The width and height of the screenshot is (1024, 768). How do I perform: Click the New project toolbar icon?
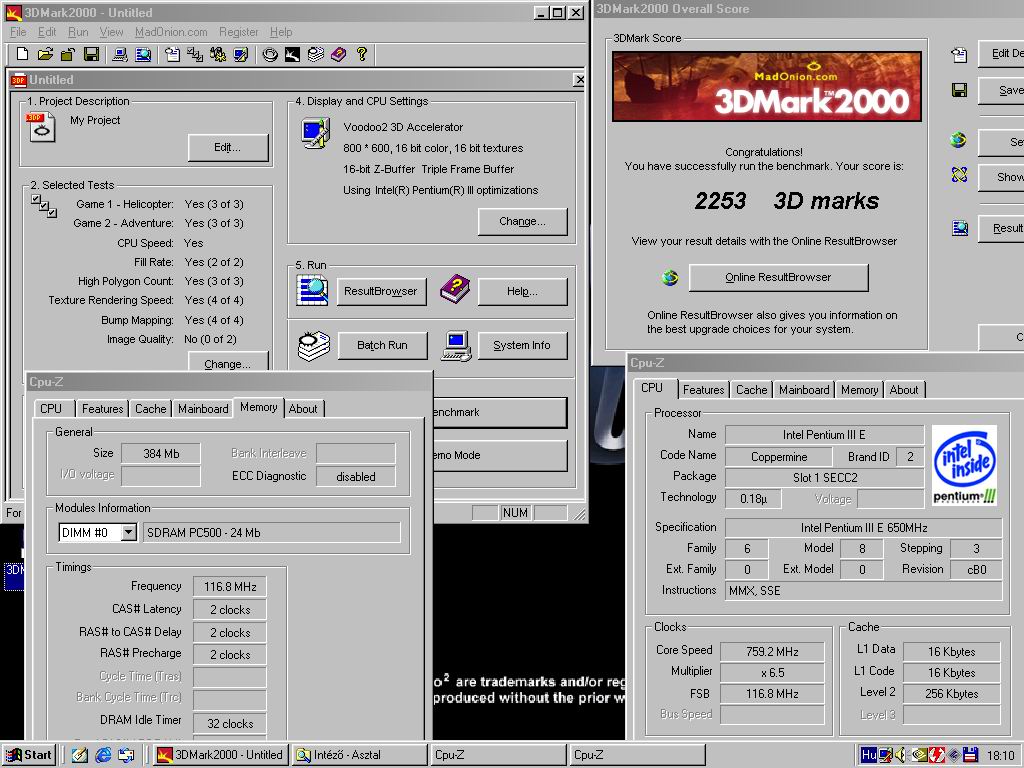(x=22, y=54)
